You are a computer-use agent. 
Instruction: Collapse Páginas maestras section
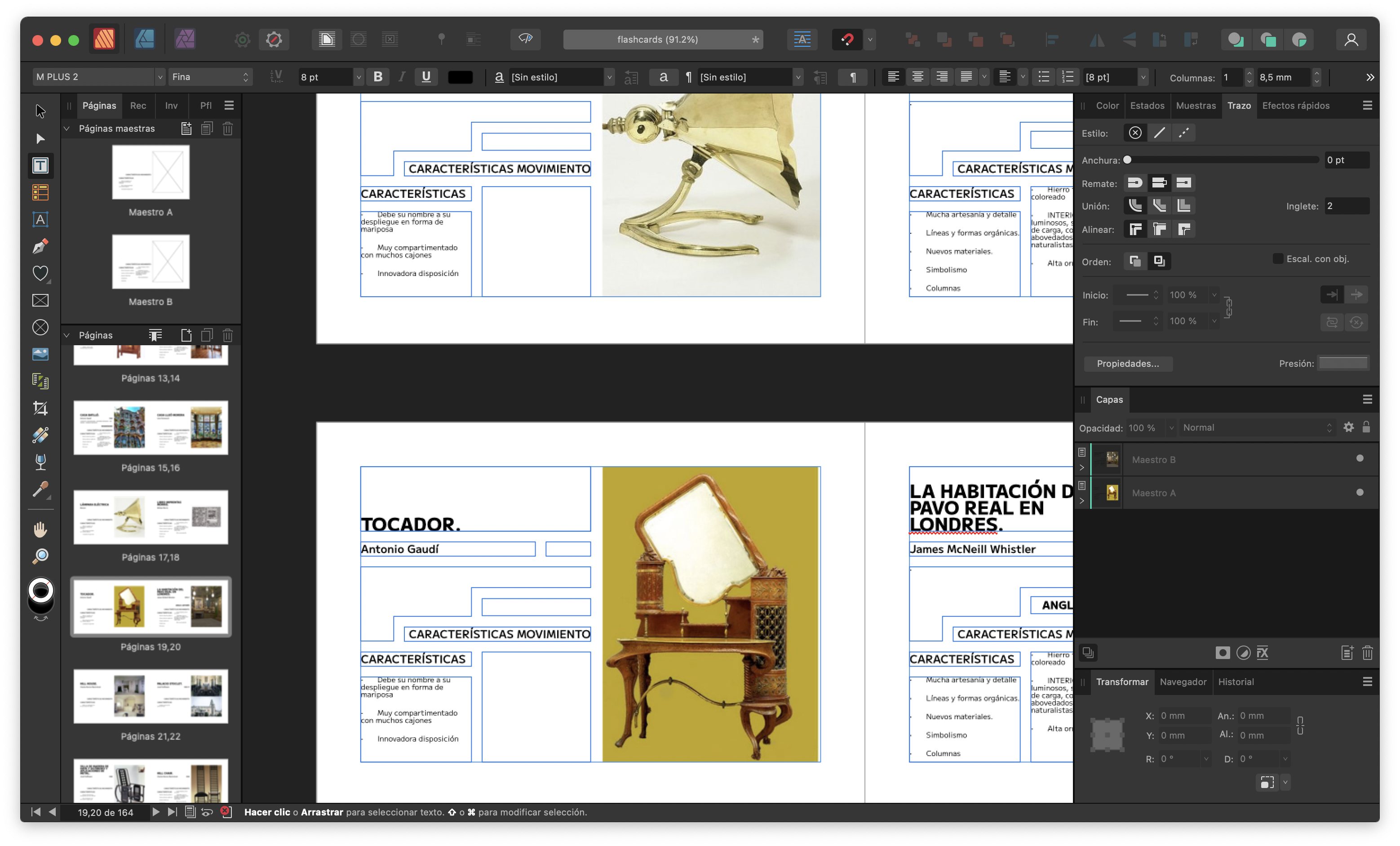click(66, 129)
